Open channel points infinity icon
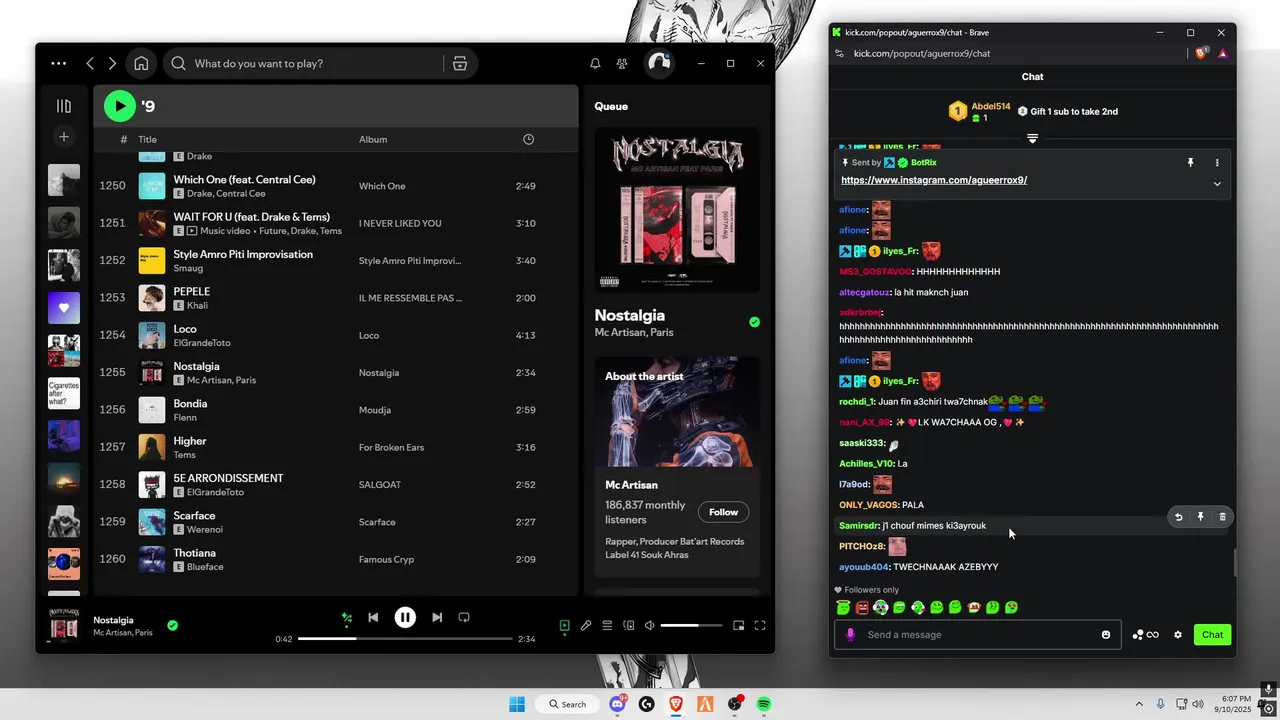Screen dimensions: 1280x720 [x=1146, y=634]
